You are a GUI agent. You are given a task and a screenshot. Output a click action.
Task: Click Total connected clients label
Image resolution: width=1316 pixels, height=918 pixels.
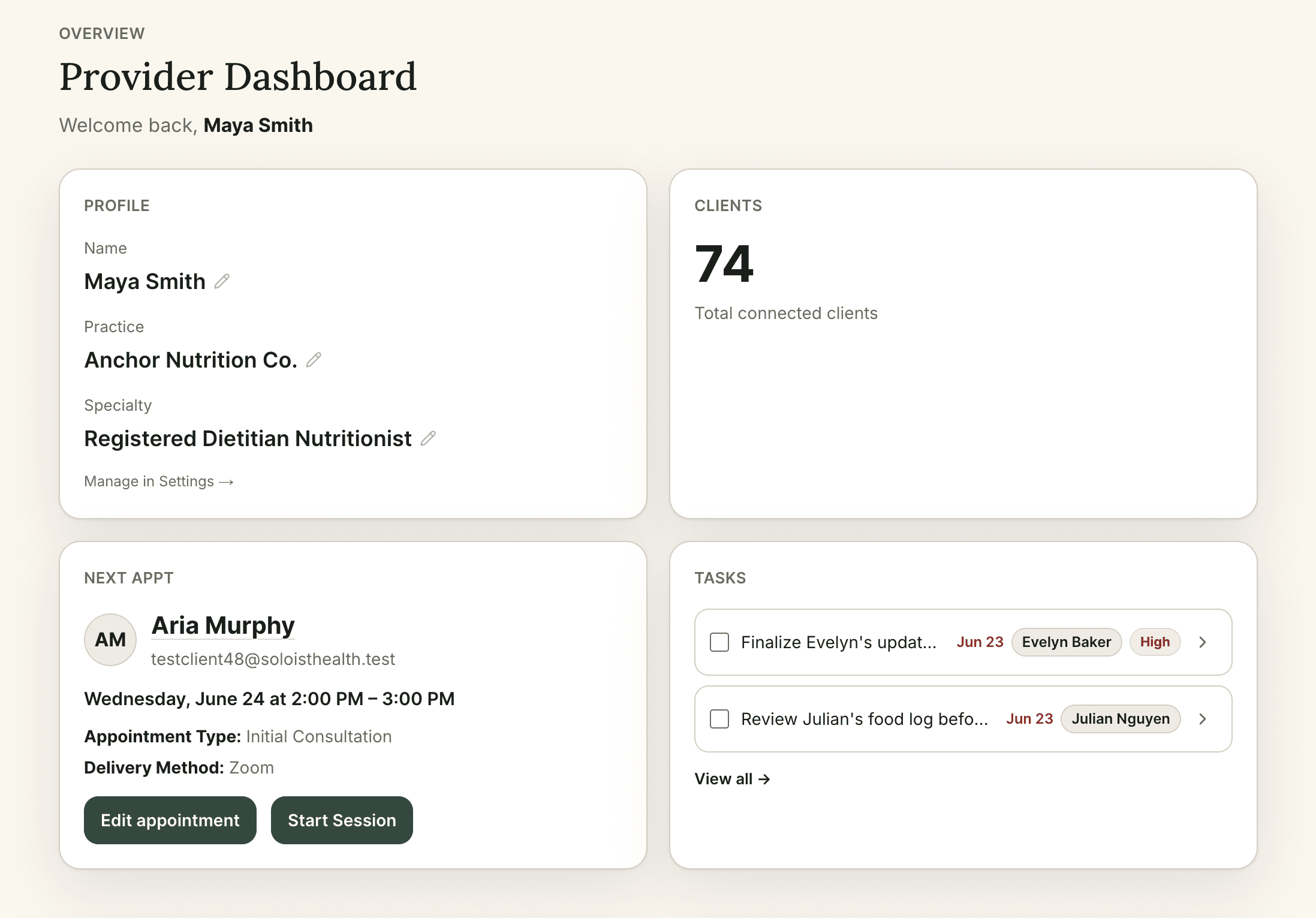pos(786,314)
